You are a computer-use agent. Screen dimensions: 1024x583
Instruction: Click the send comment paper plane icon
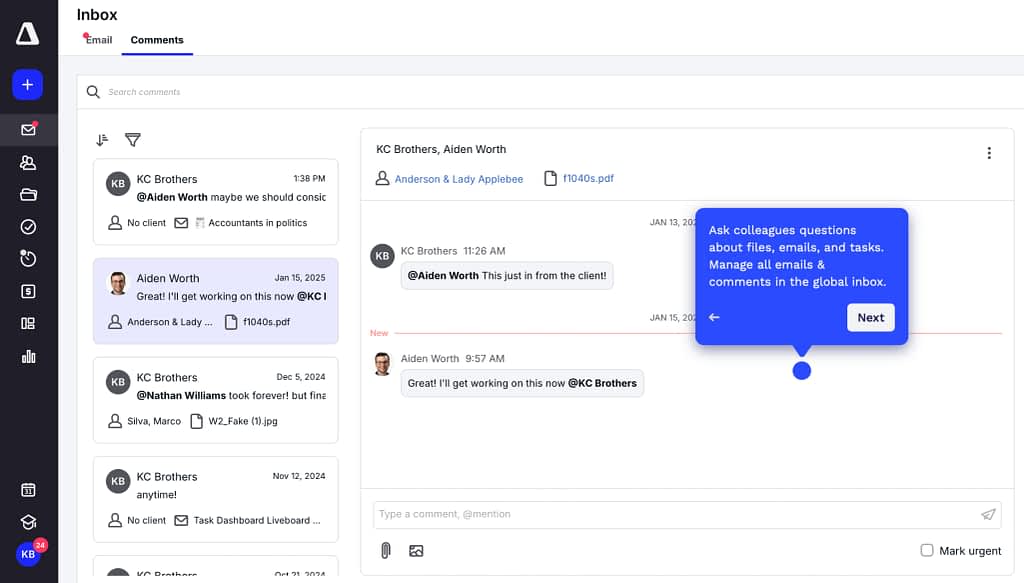988,514
